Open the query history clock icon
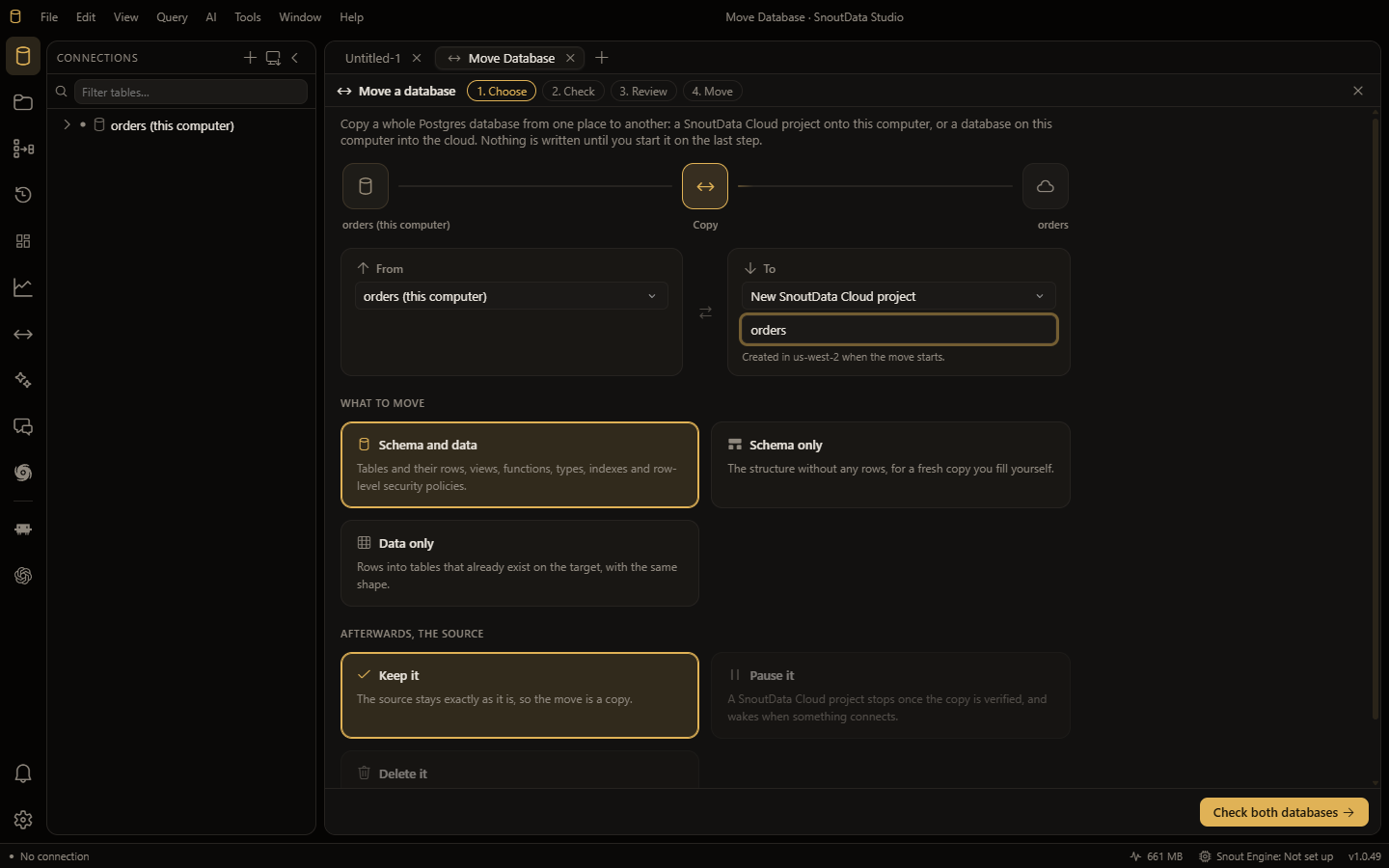This screenshot has height=868, width=1389. point(23,195)
